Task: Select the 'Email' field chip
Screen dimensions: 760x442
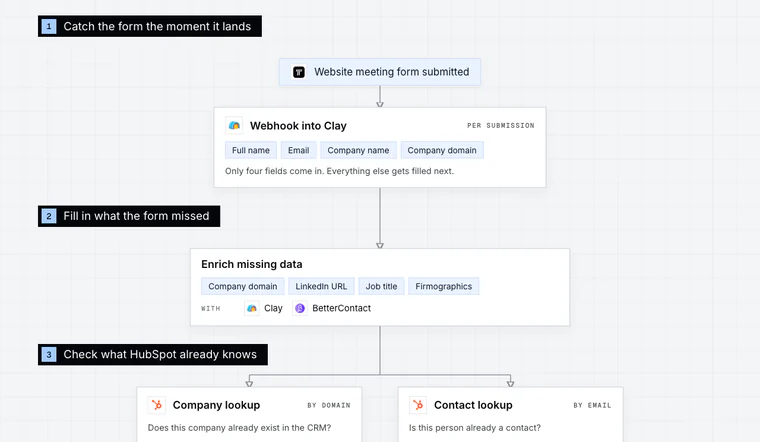Action: (x=299, y=150)
